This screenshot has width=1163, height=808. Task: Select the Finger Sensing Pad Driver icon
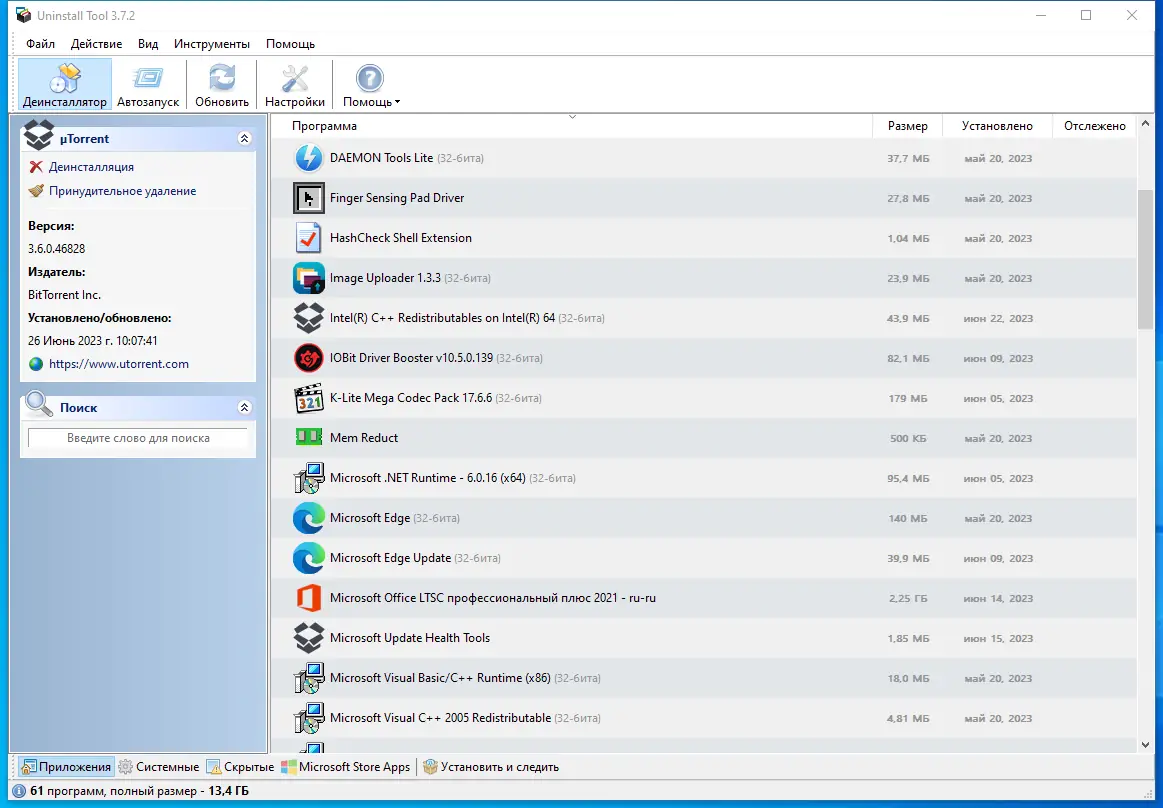point(309,198)
